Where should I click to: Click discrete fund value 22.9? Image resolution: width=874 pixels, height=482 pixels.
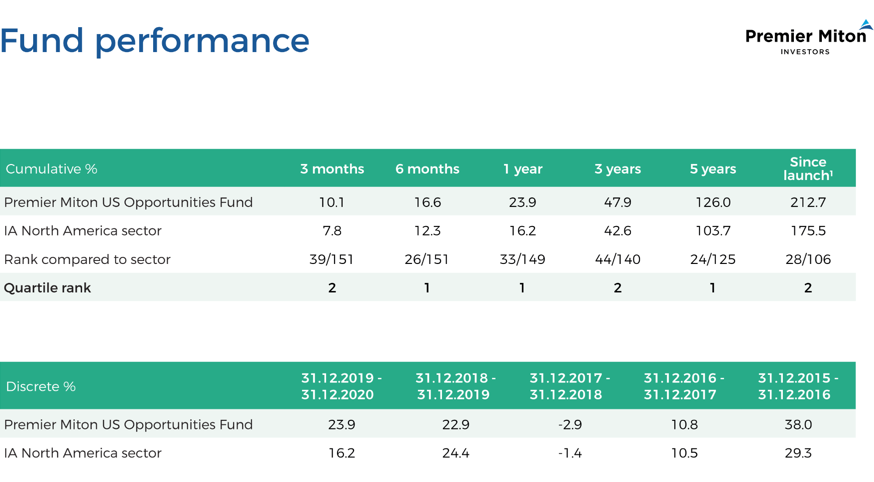(456, 425)
